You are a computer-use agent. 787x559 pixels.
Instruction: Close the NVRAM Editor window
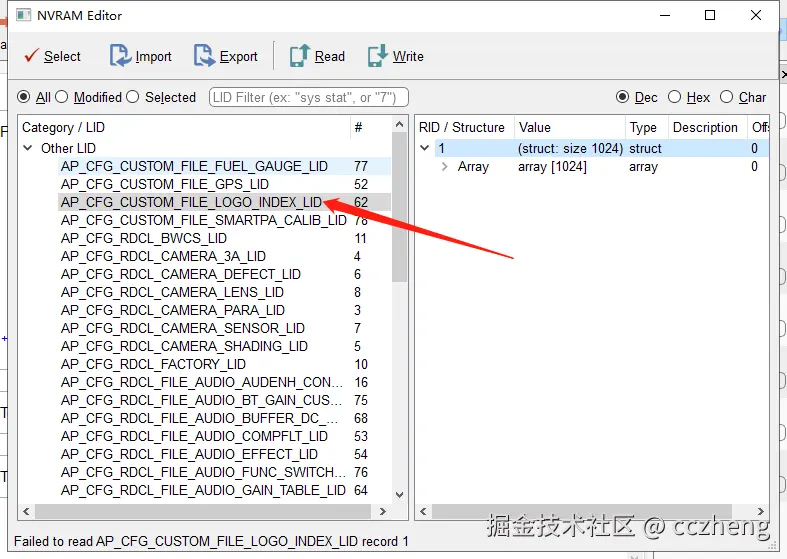(756, 15)
